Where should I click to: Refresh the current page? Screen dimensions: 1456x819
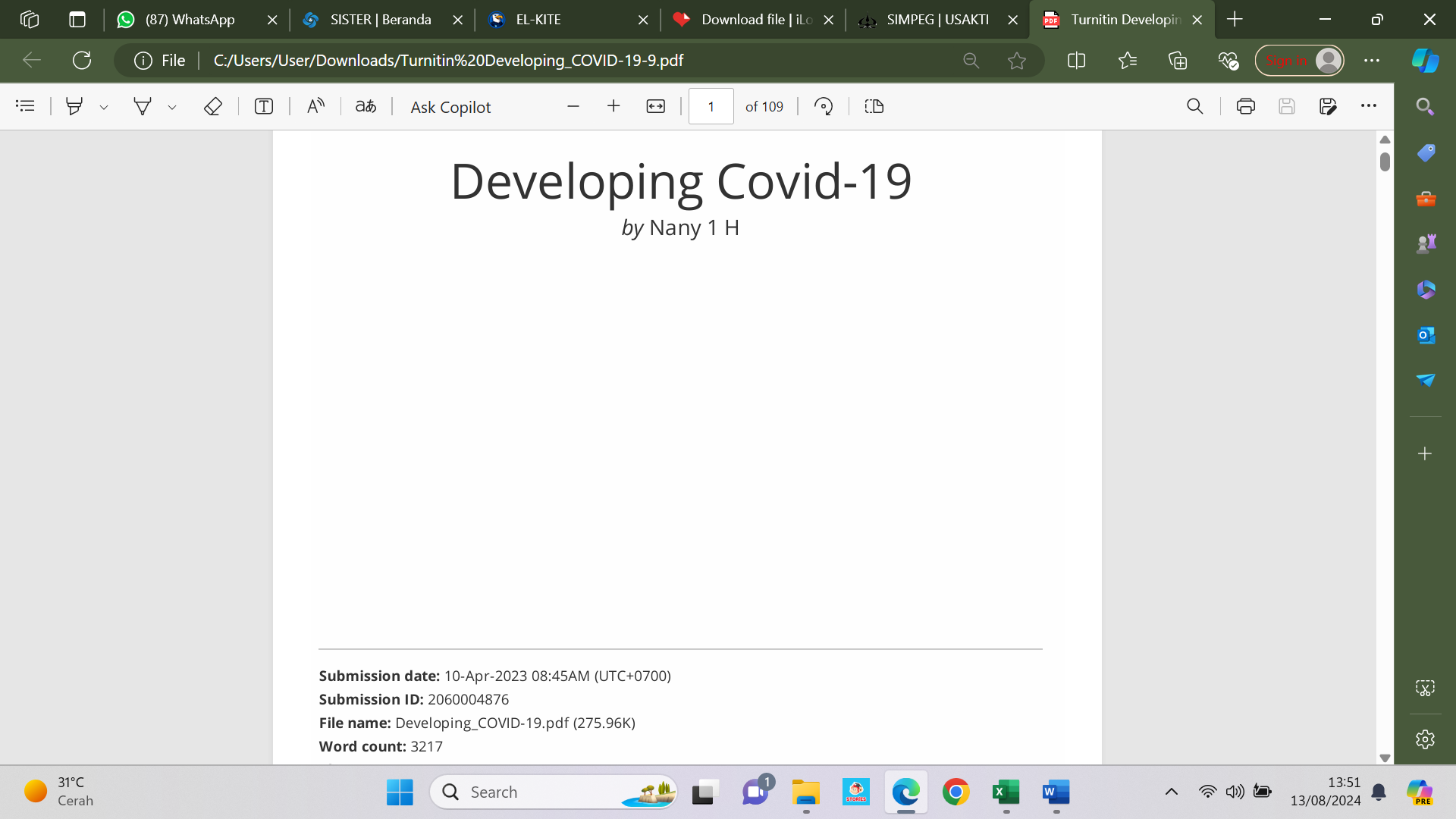pos(82,61)
